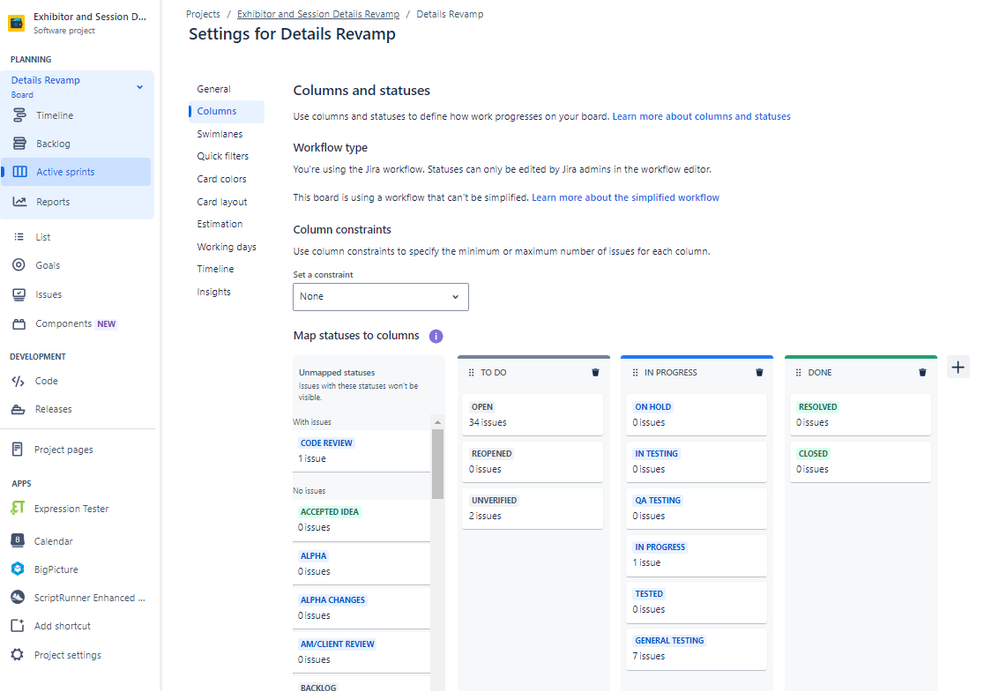
Task: Open the Quick filters settings tab
Action: 222,156
